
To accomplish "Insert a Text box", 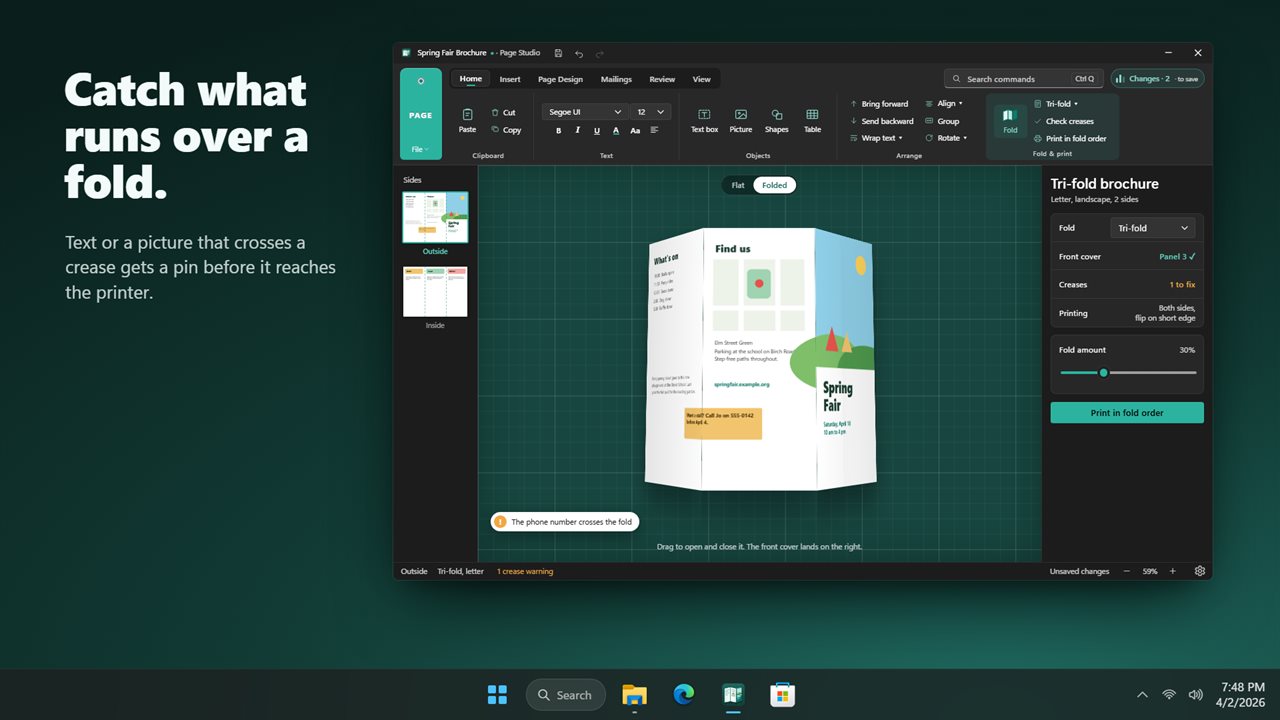I will [704, 120].
